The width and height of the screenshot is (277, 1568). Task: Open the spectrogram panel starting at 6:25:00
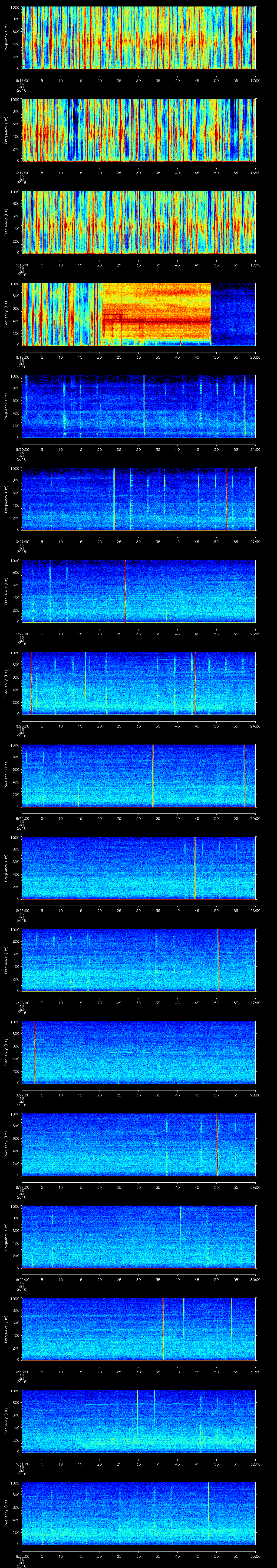[139, 868]
